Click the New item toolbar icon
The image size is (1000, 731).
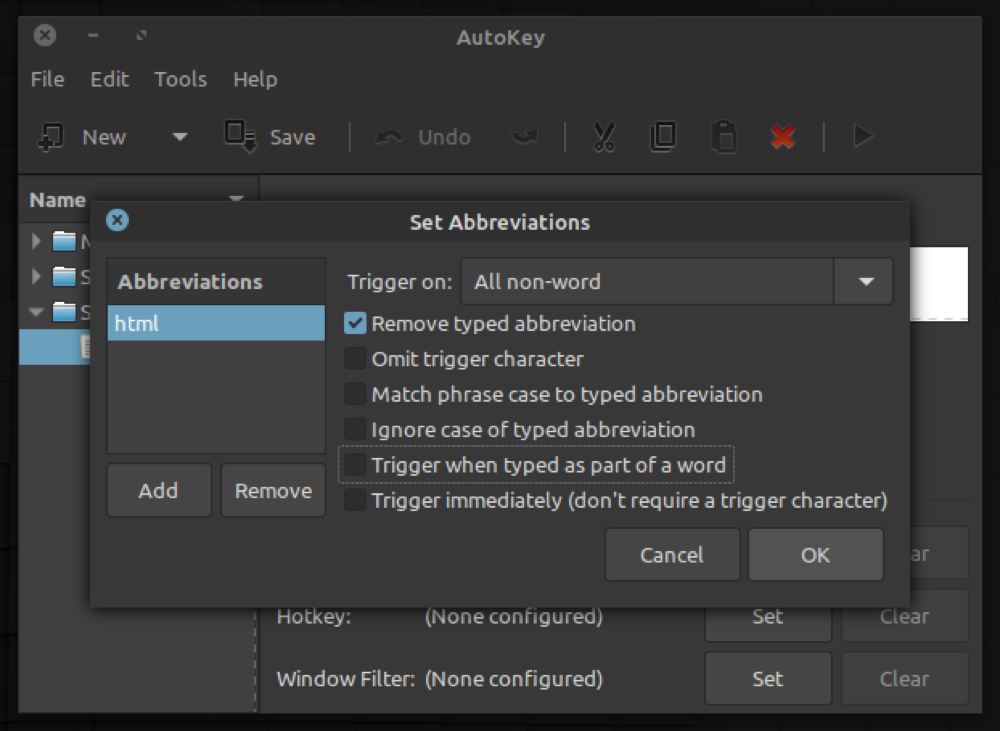pos(51,137)
